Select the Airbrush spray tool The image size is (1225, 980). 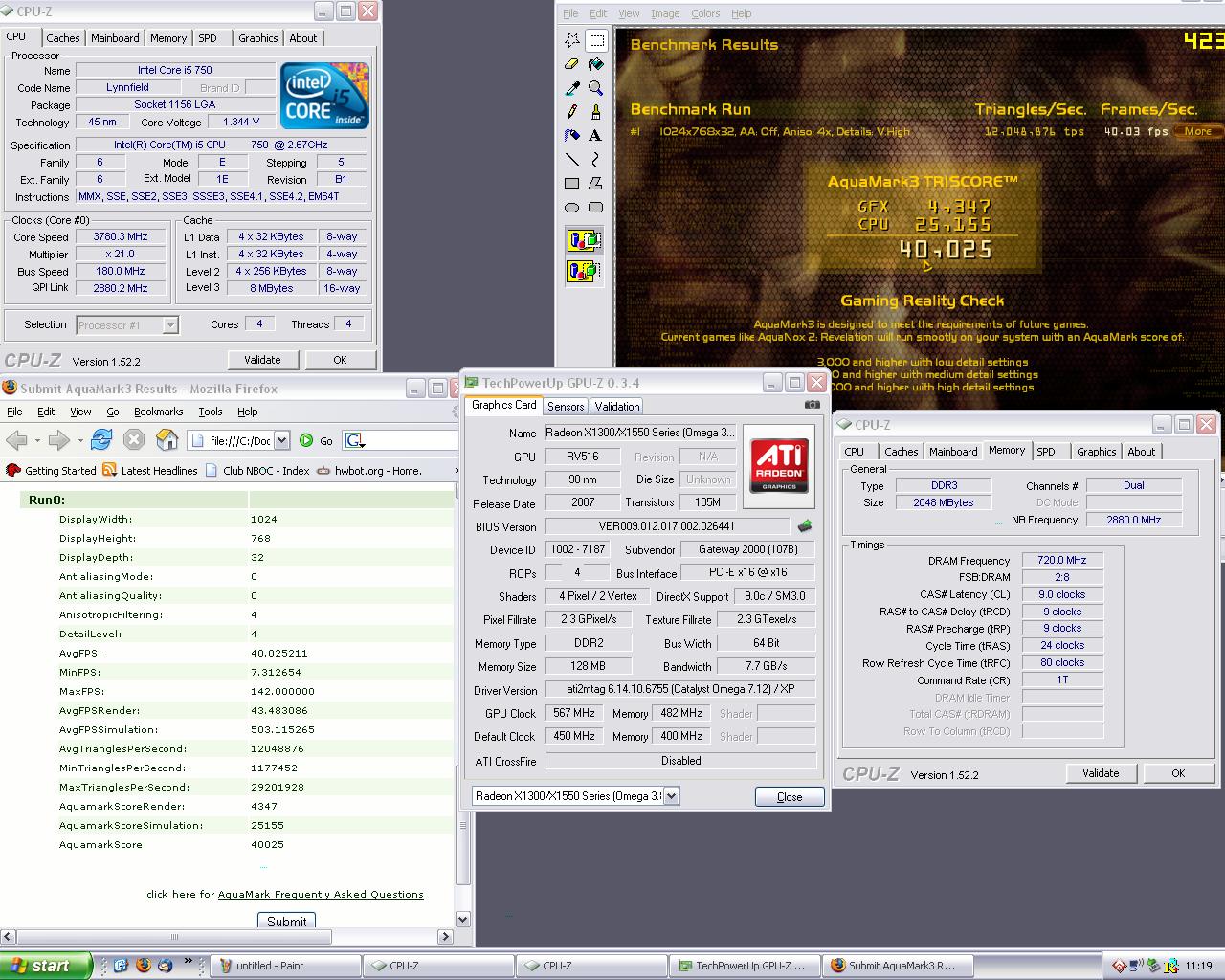pyautogui.click(x=572, y=136)
